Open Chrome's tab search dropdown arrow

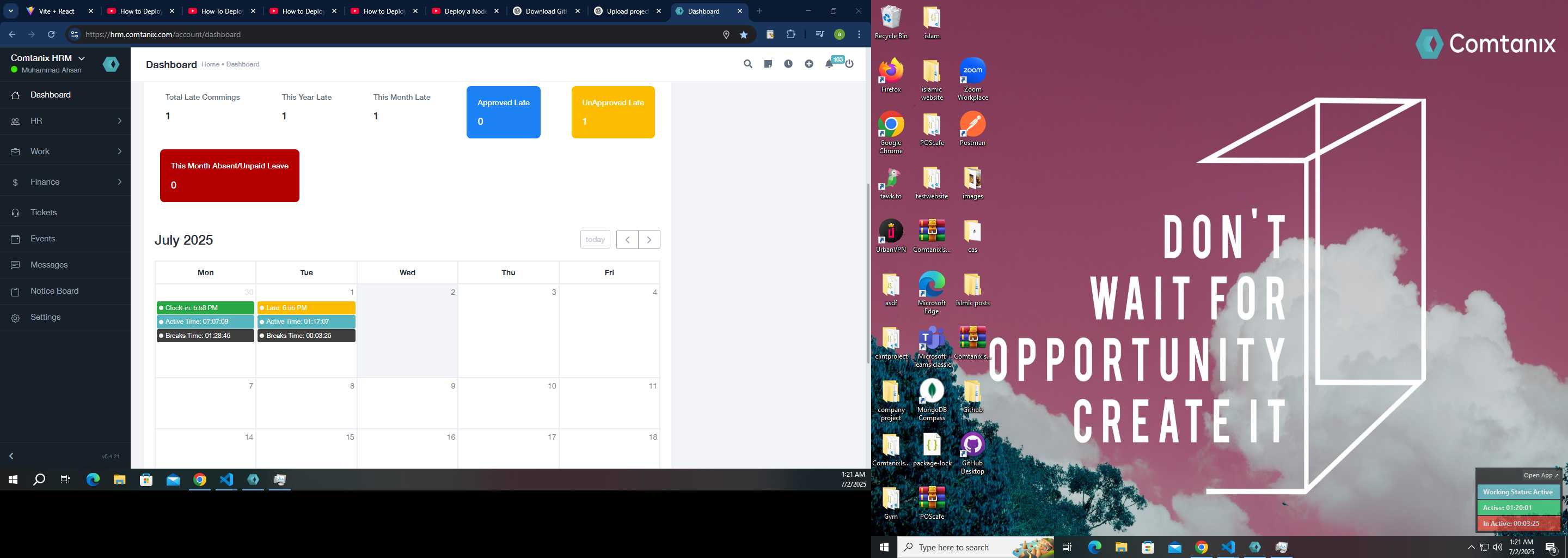pyautogui.click(x=10, y=11)
